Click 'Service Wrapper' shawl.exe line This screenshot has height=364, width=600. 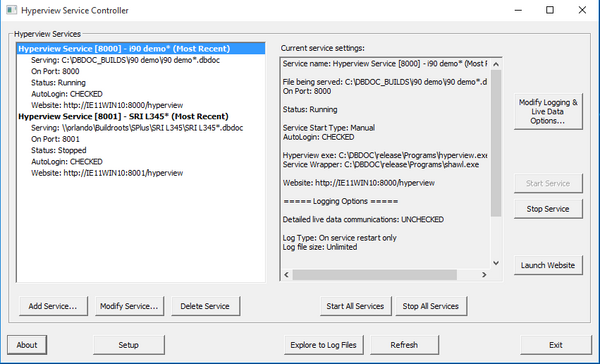tap(381, 165)
